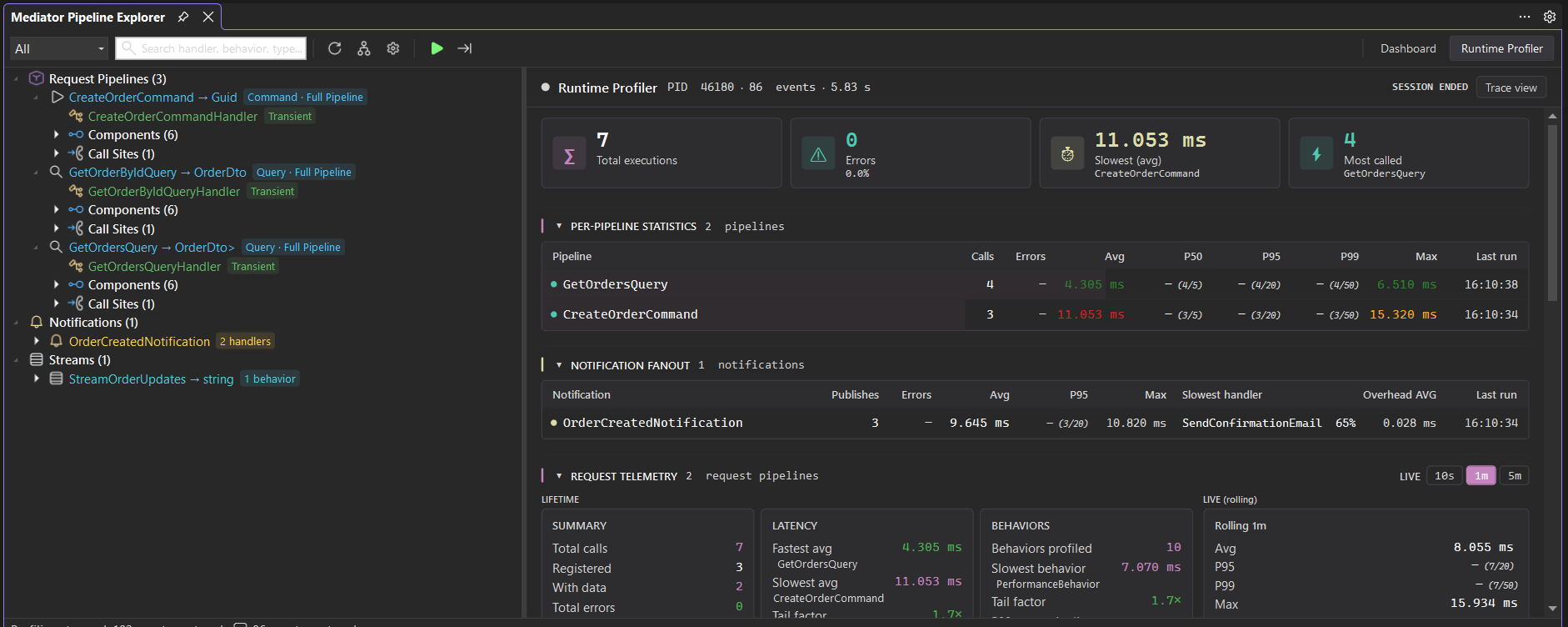Open the All filter dropdown
The image size is (1568, 627).
pos(59,48)
